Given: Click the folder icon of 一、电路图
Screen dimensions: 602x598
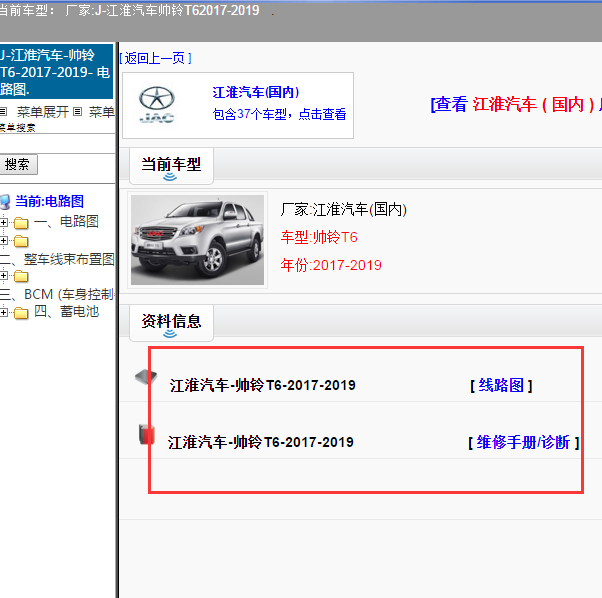Looking at the screenshot, I should 21,223.
